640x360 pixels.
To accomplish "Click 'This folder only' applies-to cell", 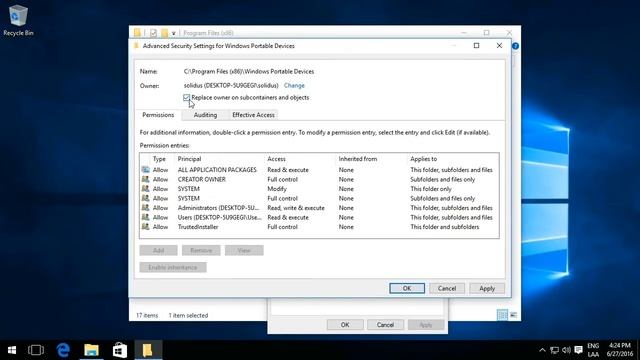I will (x=431, y=189).
